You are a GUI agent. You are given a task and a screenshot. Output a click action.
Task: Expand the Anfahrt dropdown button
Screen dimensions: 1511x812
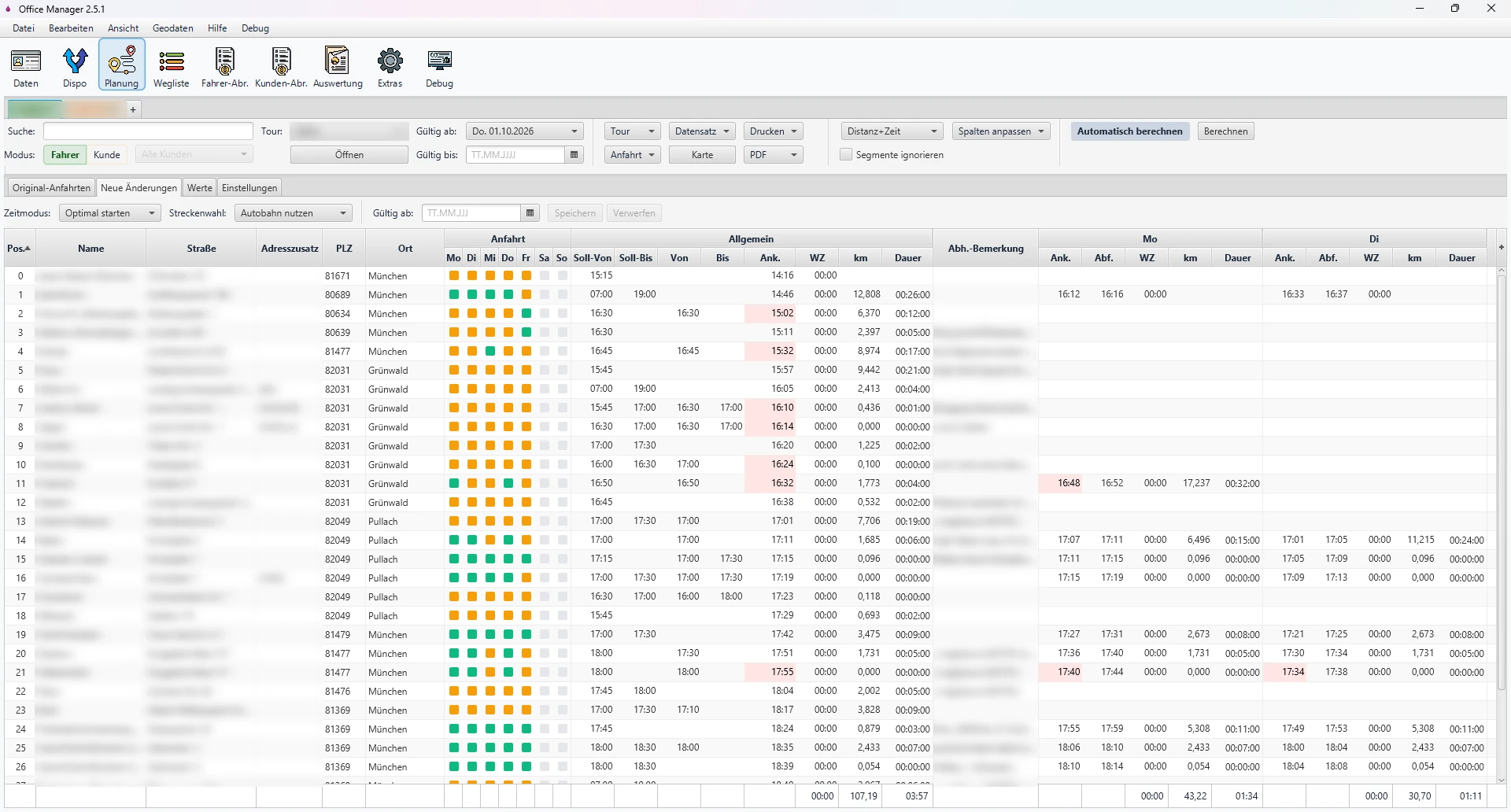[x=633, y=155]
